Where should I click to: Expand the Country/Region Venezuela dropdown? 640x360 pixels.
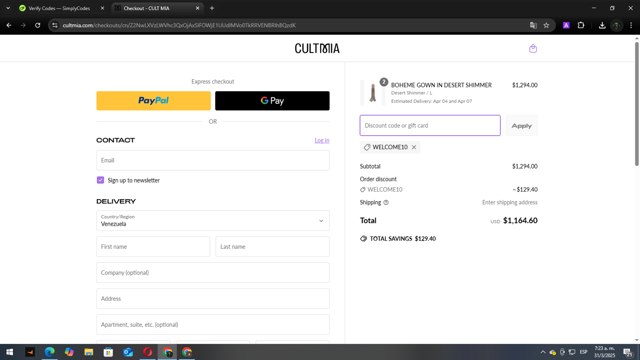coord(213,220)
